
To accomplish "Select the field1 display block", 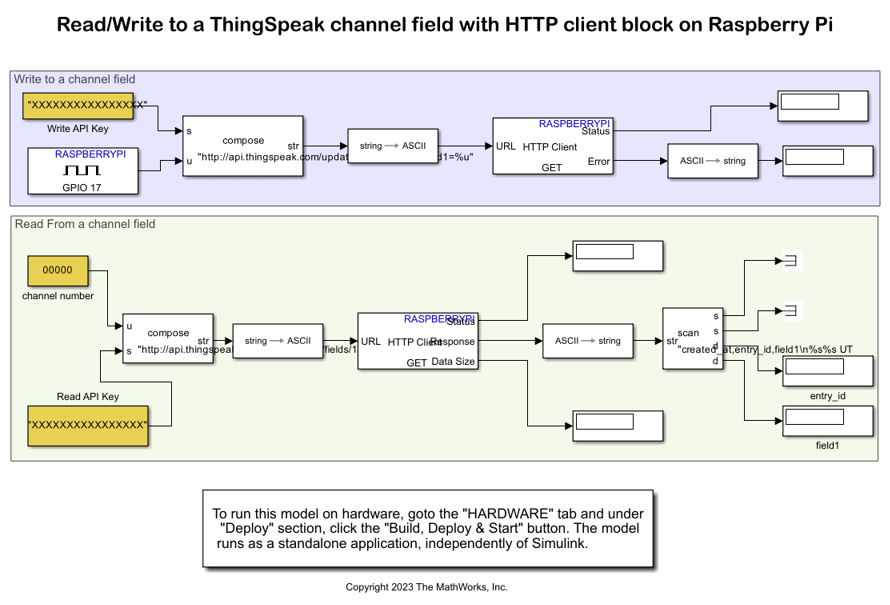I will coord(828,421).
